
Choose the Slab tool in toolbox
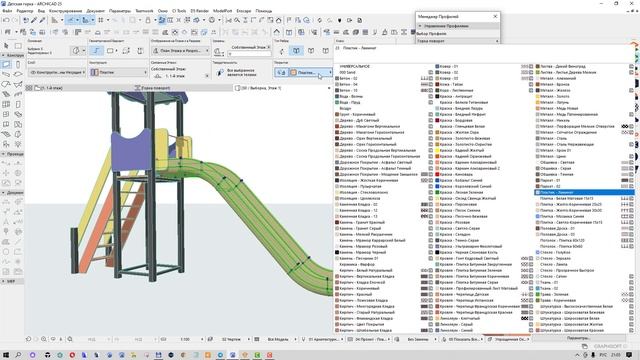pos(18,74)
